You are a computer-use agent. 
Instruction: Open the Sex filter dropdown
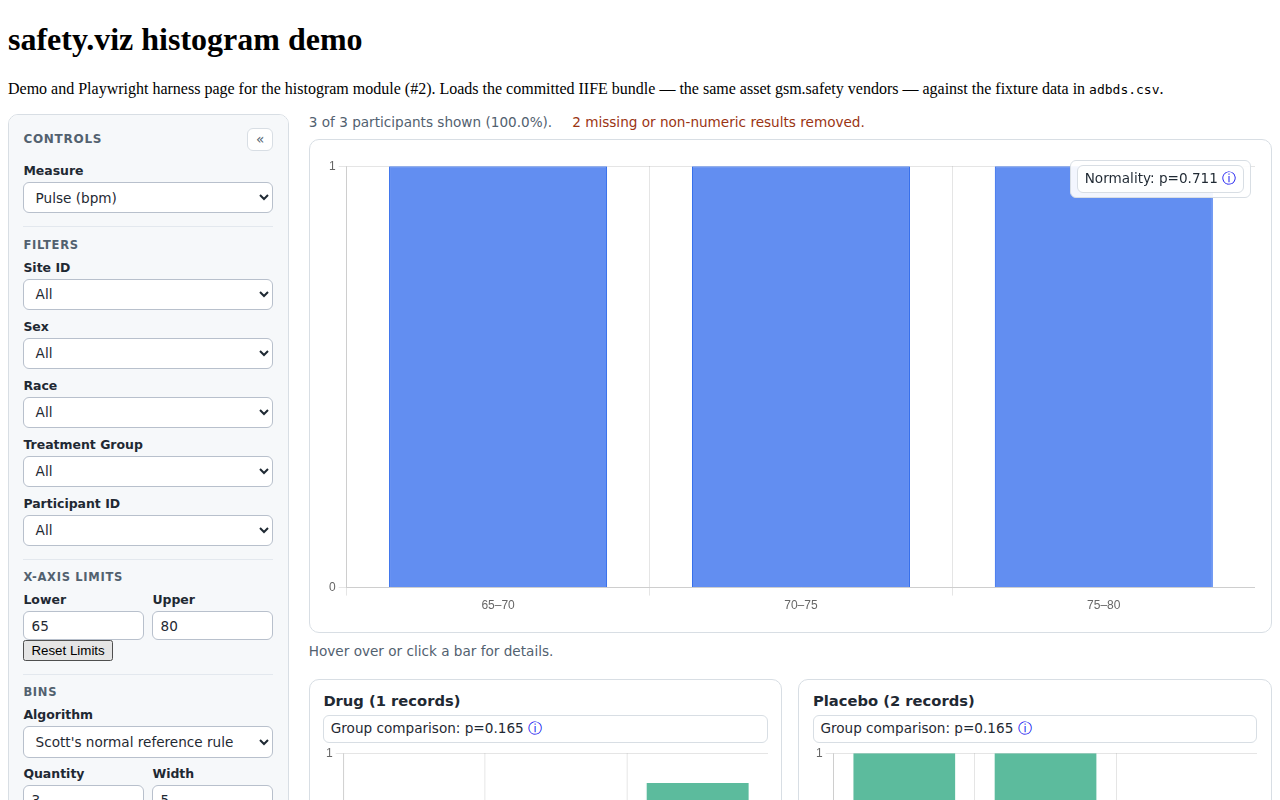point(148,353)
